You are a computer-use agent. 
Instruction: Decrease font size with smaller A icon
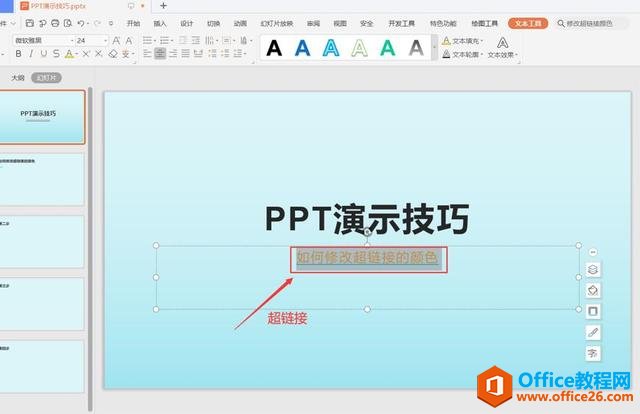coord(129,40)
